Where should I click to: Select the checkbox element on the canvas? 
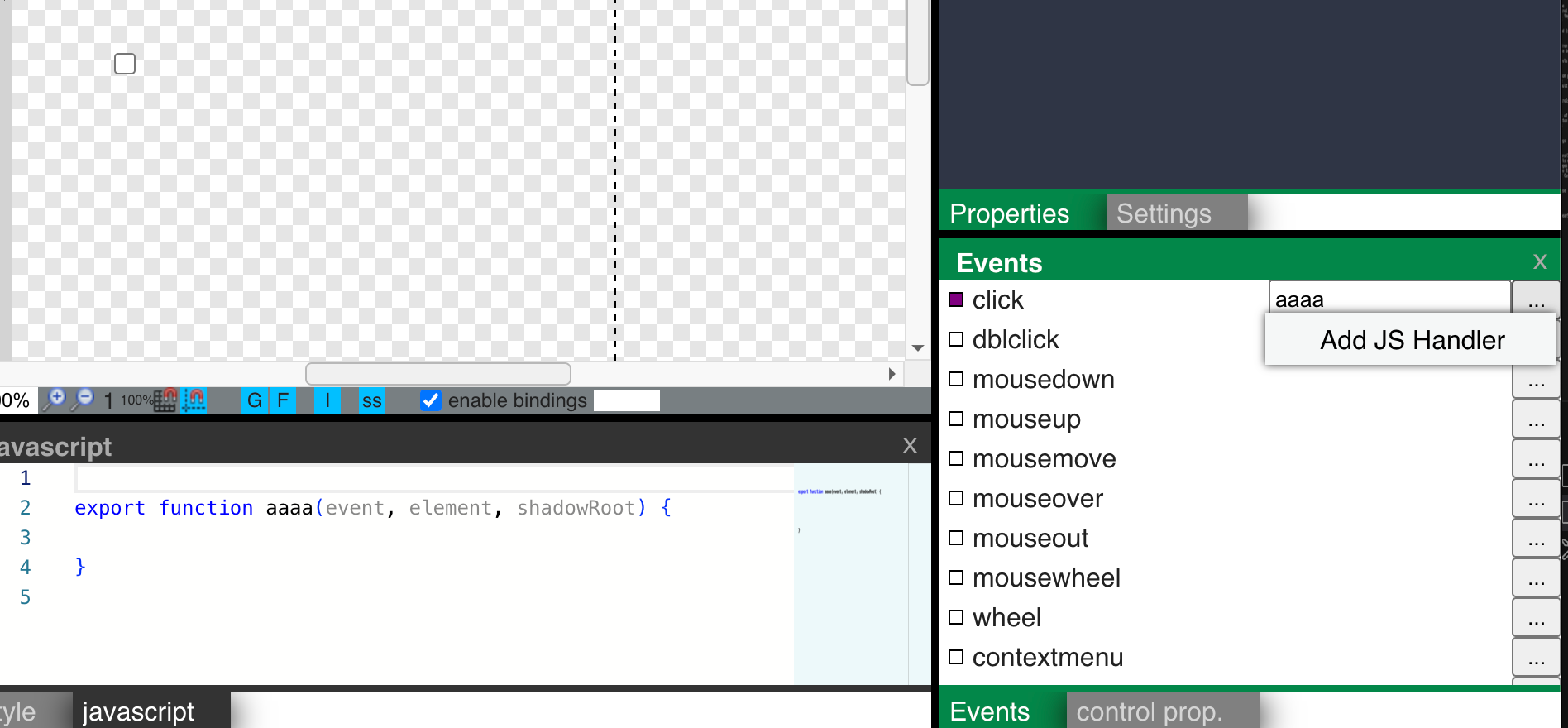click(125, 64)
